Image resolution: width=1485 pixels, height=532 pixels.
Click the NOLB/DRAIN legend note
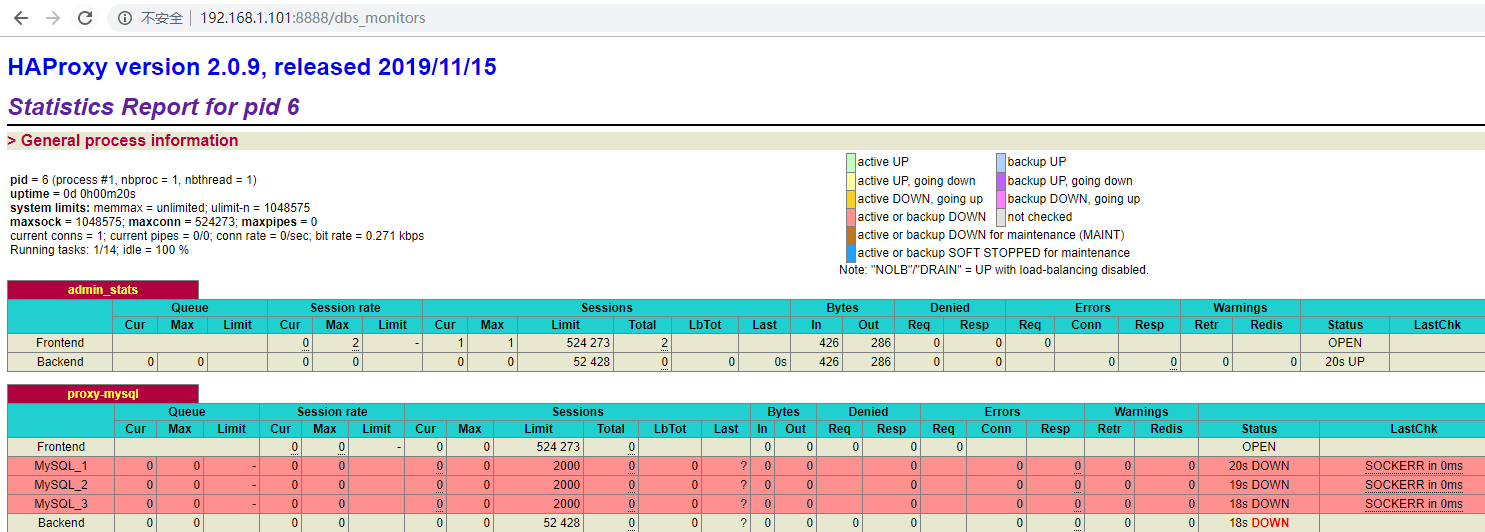pyautogui.click(x=994, y=270)
